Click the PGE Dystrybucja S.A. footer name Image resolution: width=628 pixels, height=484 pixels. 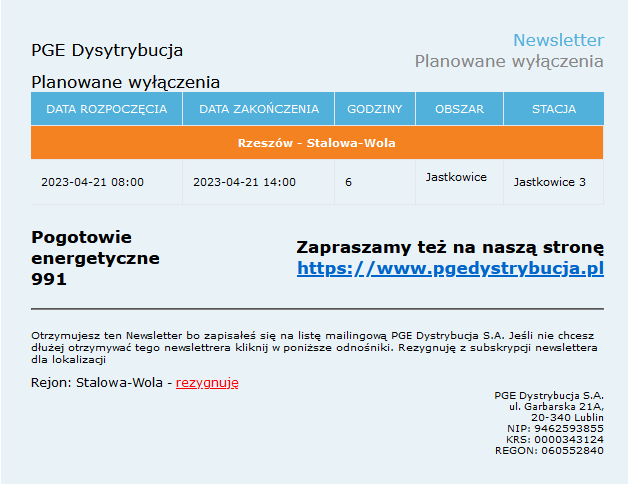(x=549, y=396)
